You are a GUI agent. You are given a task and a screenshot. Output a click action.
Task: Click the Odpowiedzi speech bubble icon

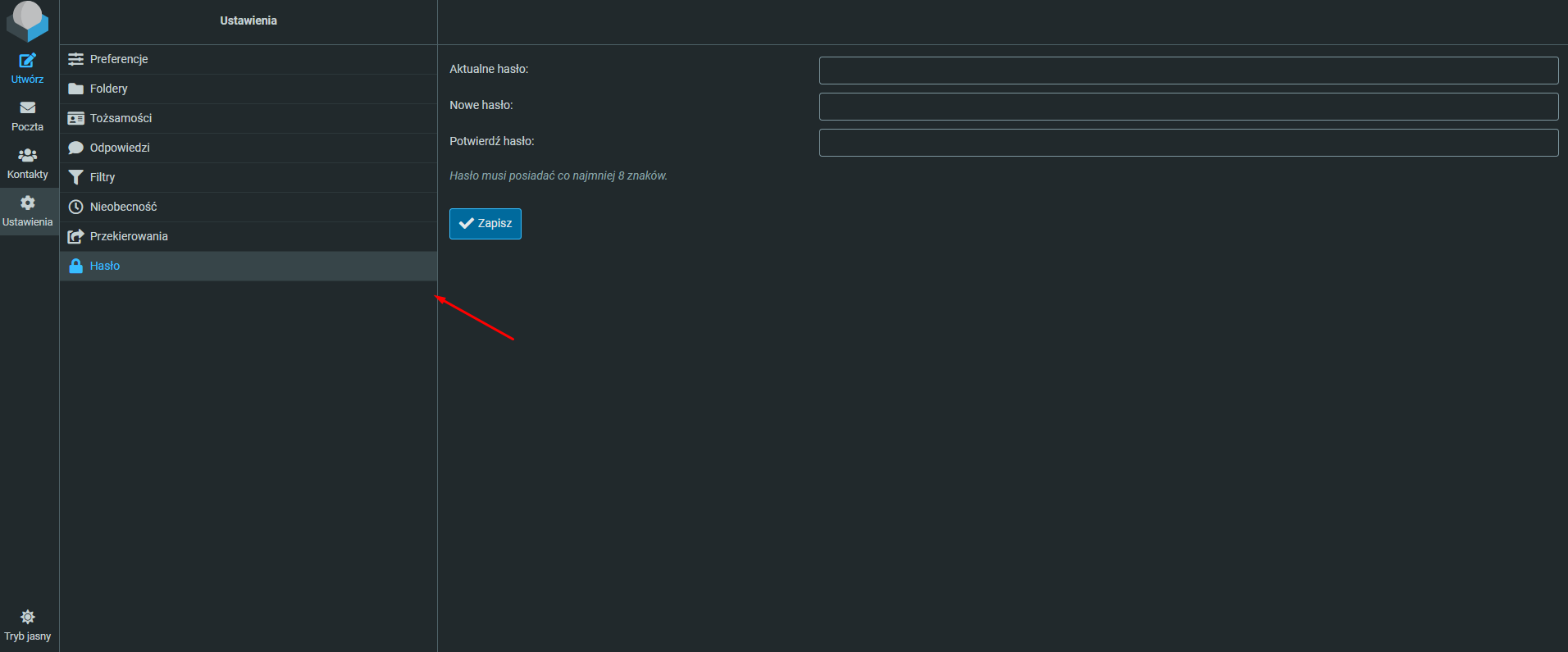(76, 148)
